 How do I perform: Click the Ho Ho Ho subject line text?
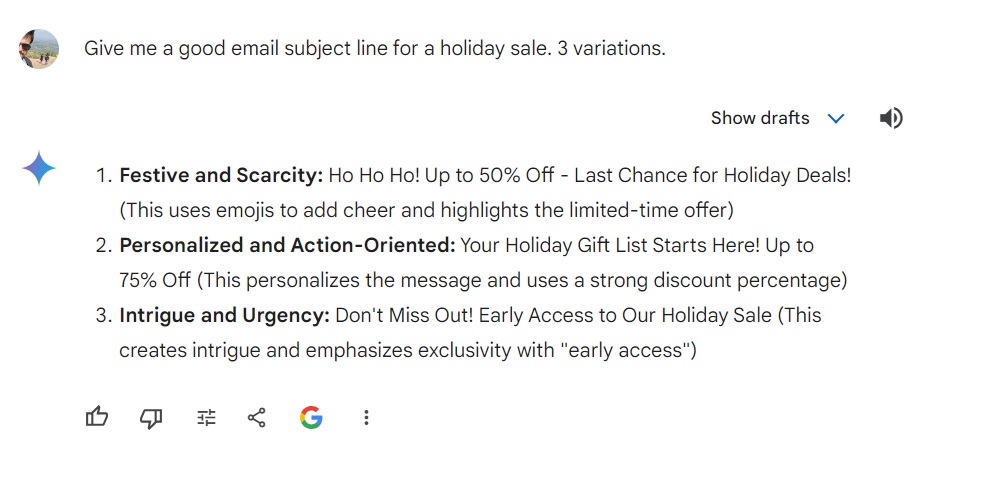[590, 176]
